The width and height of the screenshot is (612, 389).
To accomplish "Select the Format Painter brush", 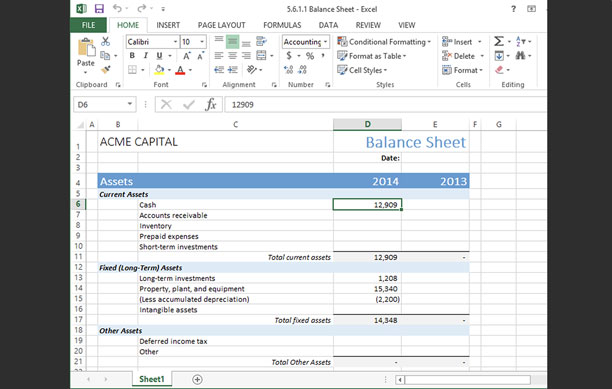I will [105, 69].
